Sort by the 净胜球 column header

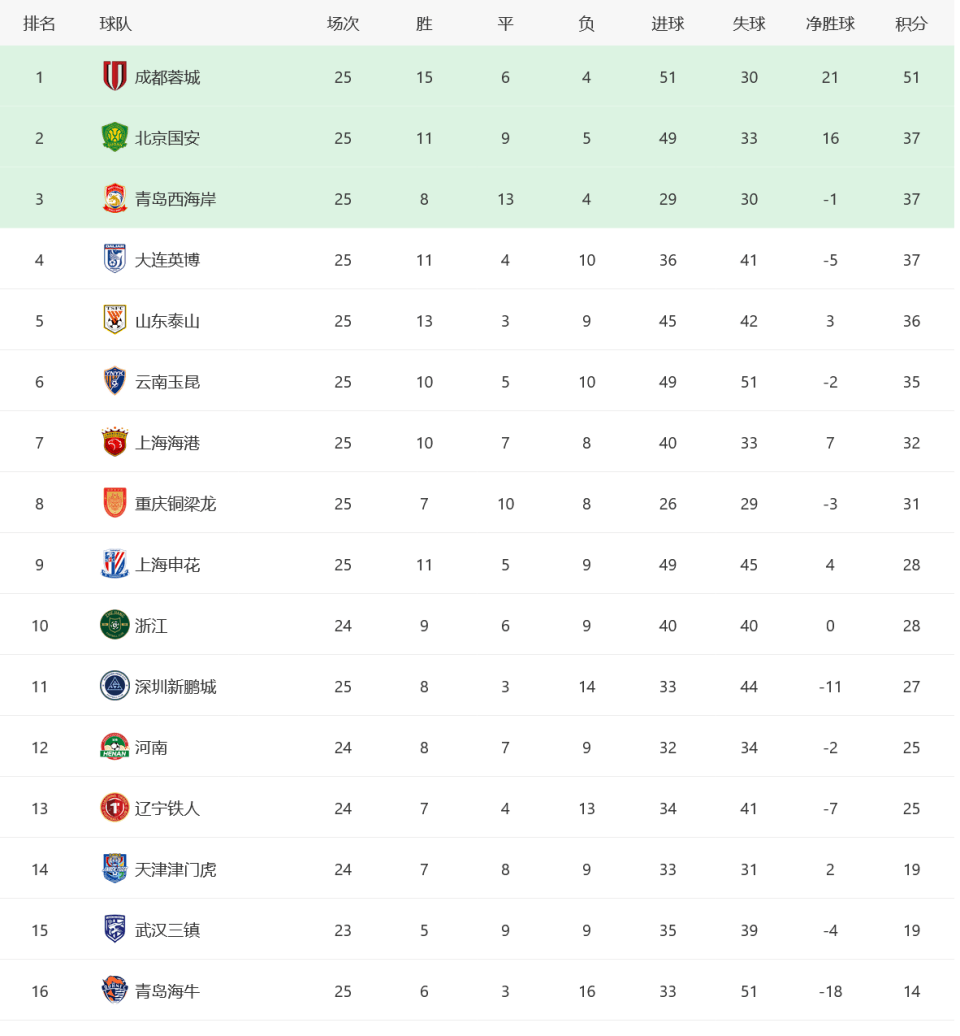point(830,24)
